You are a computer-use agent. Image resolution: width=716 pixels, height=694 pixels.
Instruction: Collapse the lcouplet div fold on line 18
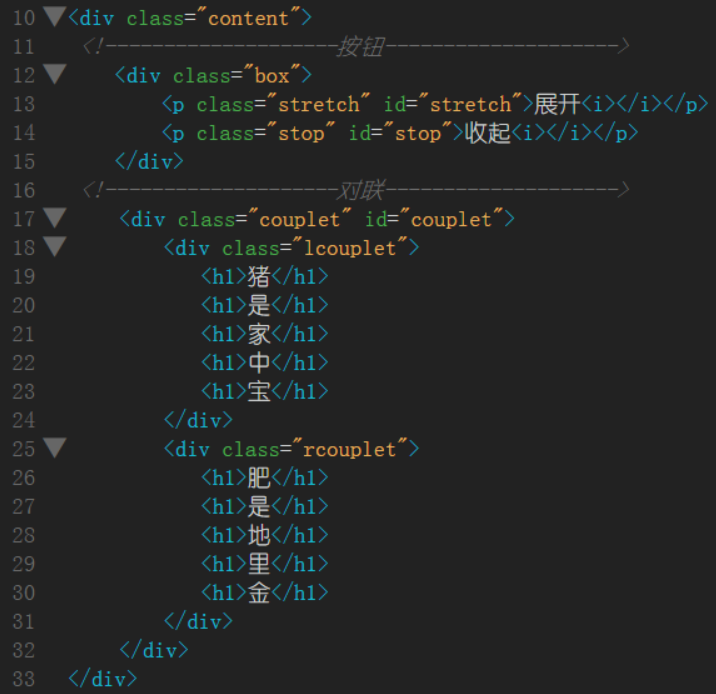54,247
